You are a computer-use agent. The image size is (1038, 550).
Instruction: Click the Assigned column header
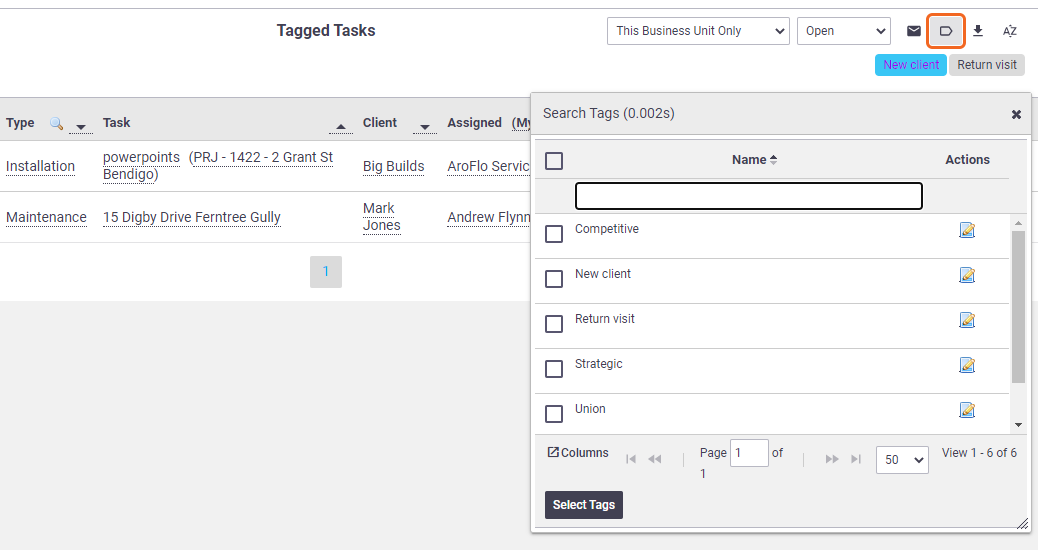(x=475, y=123)
